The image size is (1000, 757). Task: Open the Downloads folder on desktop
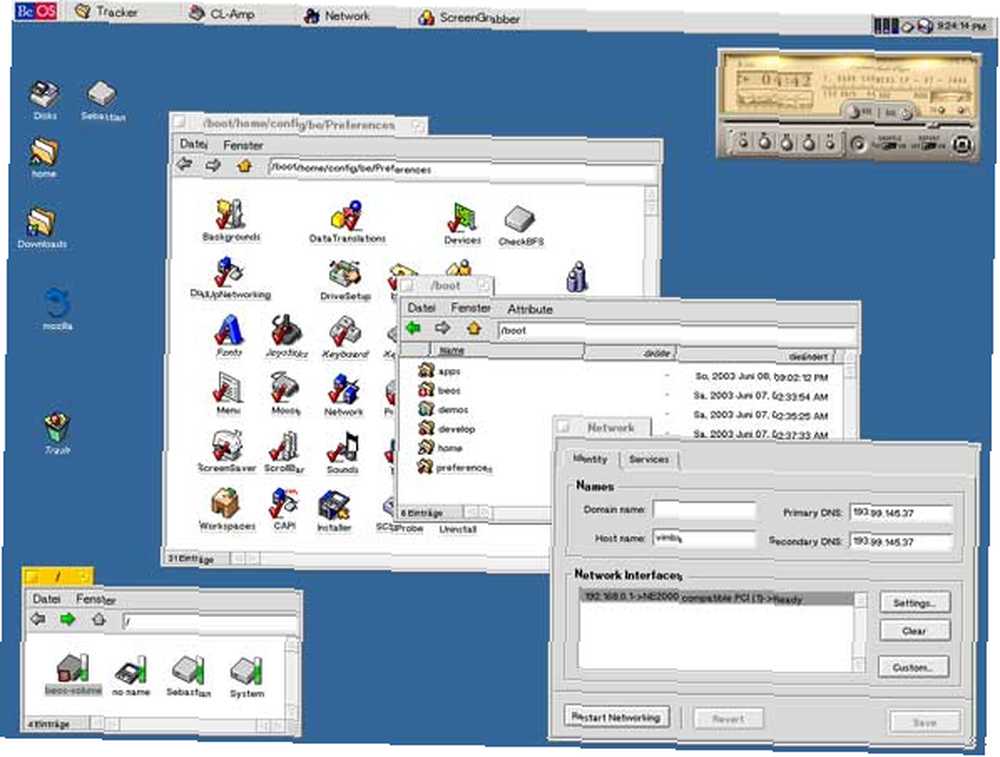tap(42, 228)
